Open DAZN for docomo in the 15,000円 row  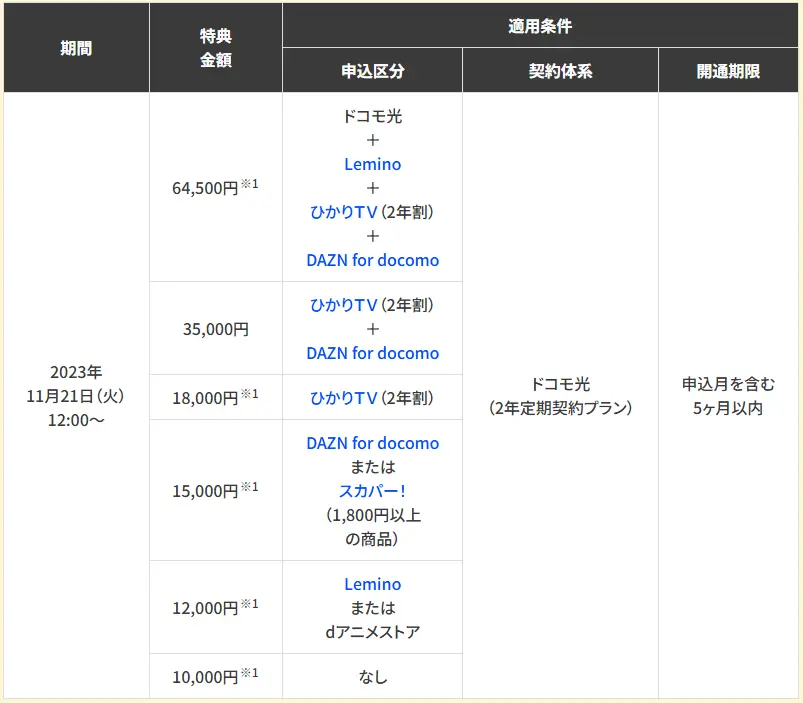372,443
